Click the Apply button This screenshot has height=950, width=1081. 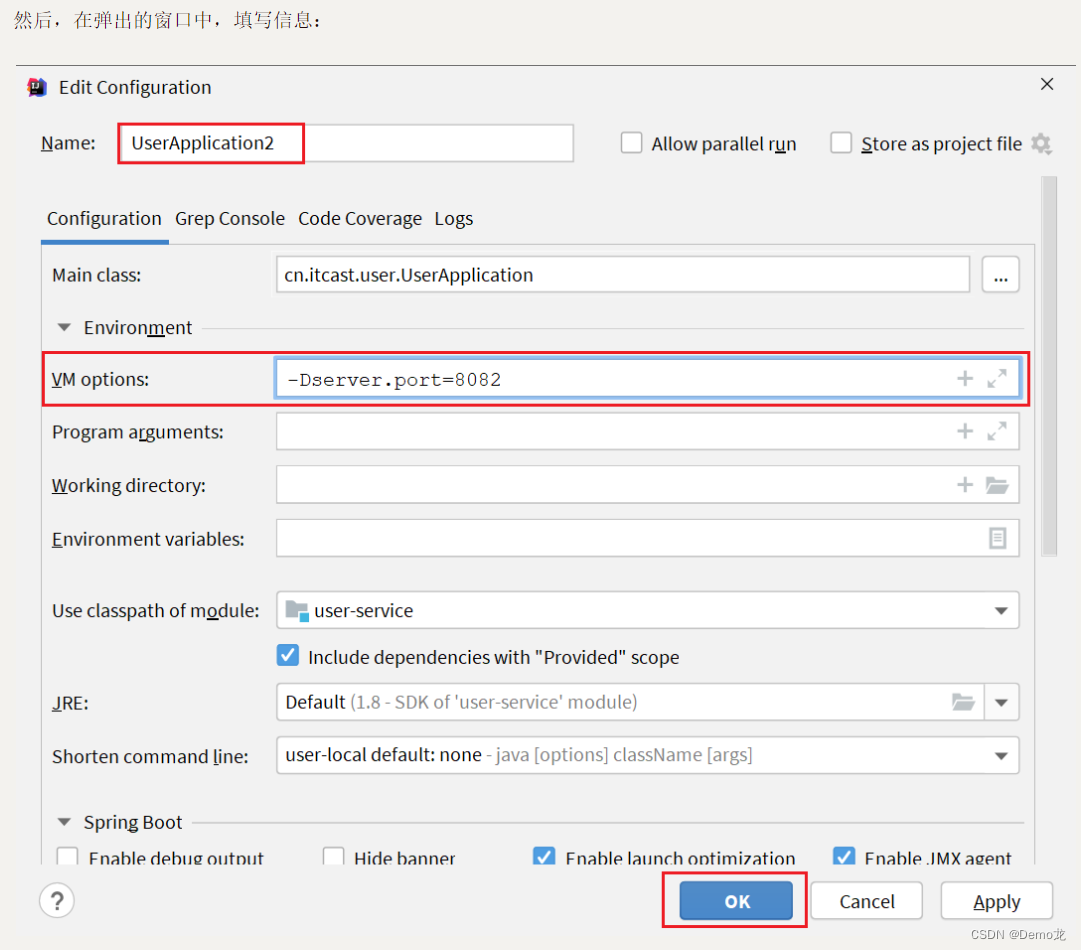pyautogui.click(x=997, y=900)
